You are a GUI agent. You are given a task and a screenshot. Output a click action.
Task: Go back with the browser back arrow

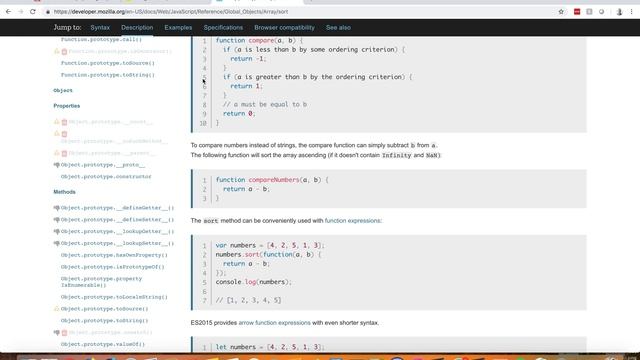(x=8, y=12)
